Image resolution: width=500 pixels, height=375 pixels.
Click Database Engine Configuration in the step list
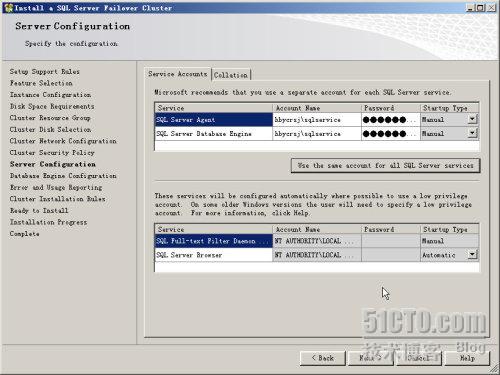(63, 176)
